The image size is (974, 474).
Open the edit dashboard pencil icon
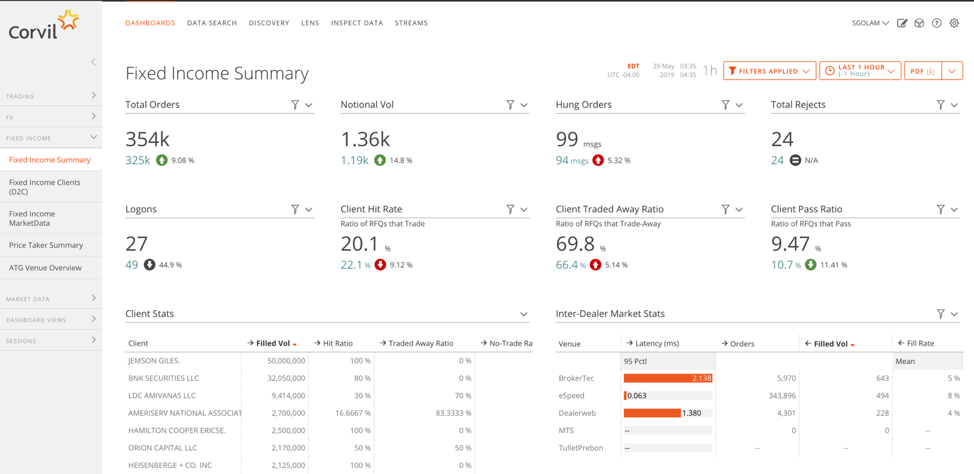click(x=902, y=23)
